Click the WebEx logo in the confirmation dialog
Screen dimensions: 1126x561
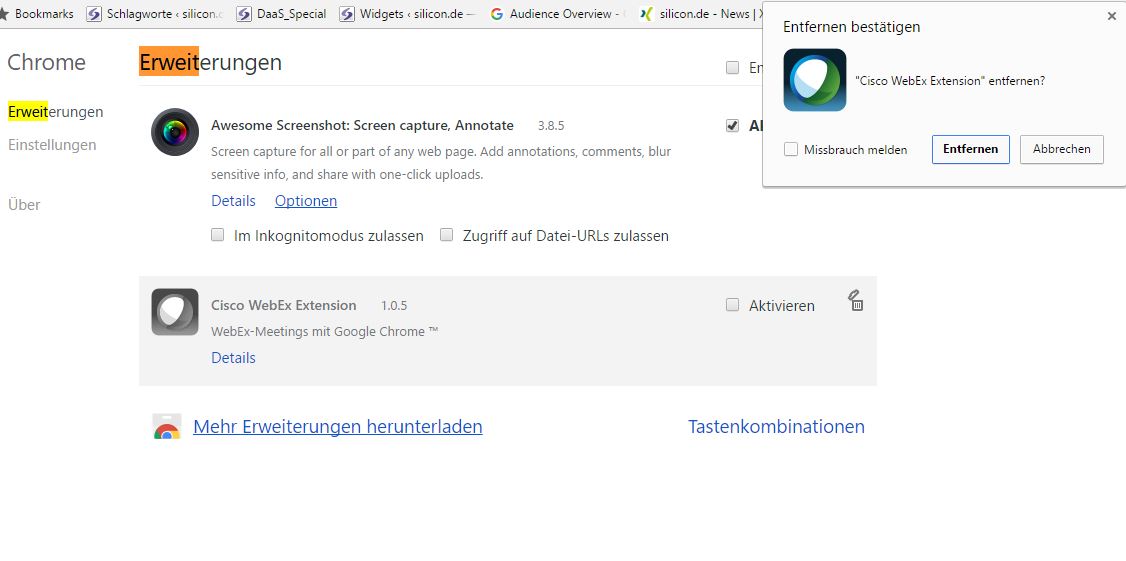coord(814,80)
